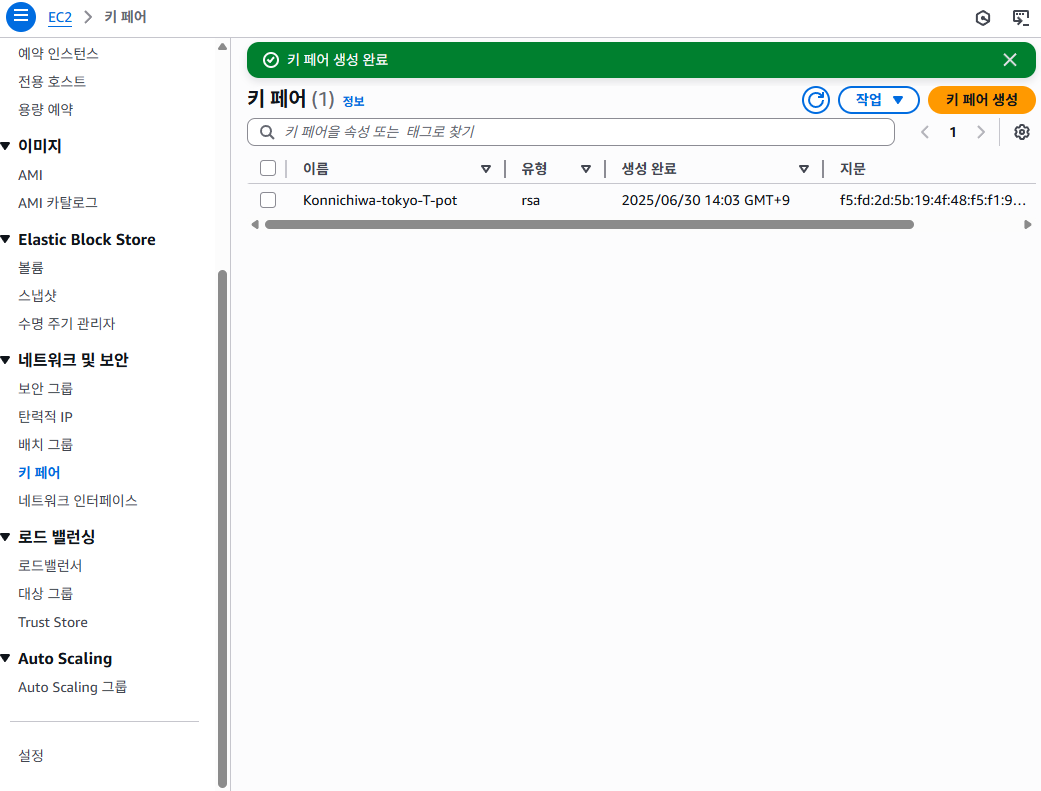Image resolution: width=1041 pixels, height=791 pixels.
Task: Open the CloudShell monitor icon
Action: pos(1020,18)
